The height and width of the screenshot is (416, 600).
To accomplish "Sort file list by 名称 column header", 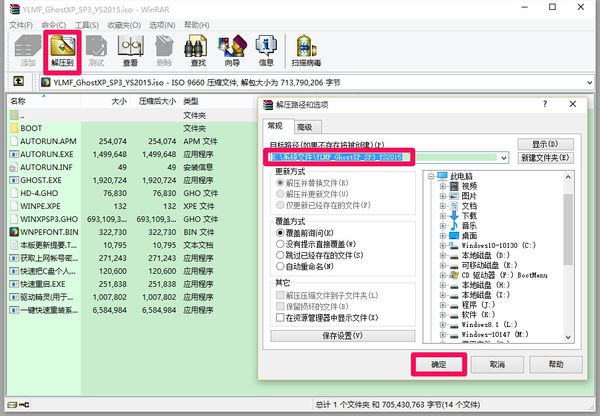I will [x=43, y=101].
